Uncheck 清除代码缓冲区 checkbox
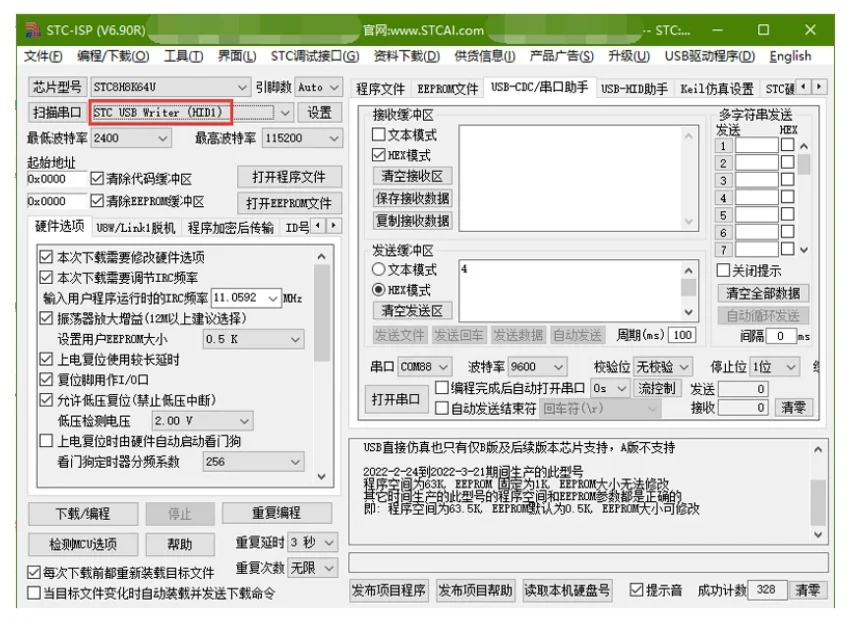The width and height of the screenshot is (851, 624). click(97, 179)
